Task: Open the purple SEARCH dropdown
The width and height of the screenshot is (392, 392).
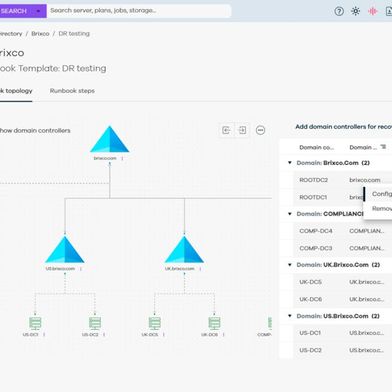Action: pyautogui.click(x=38, y=11)
